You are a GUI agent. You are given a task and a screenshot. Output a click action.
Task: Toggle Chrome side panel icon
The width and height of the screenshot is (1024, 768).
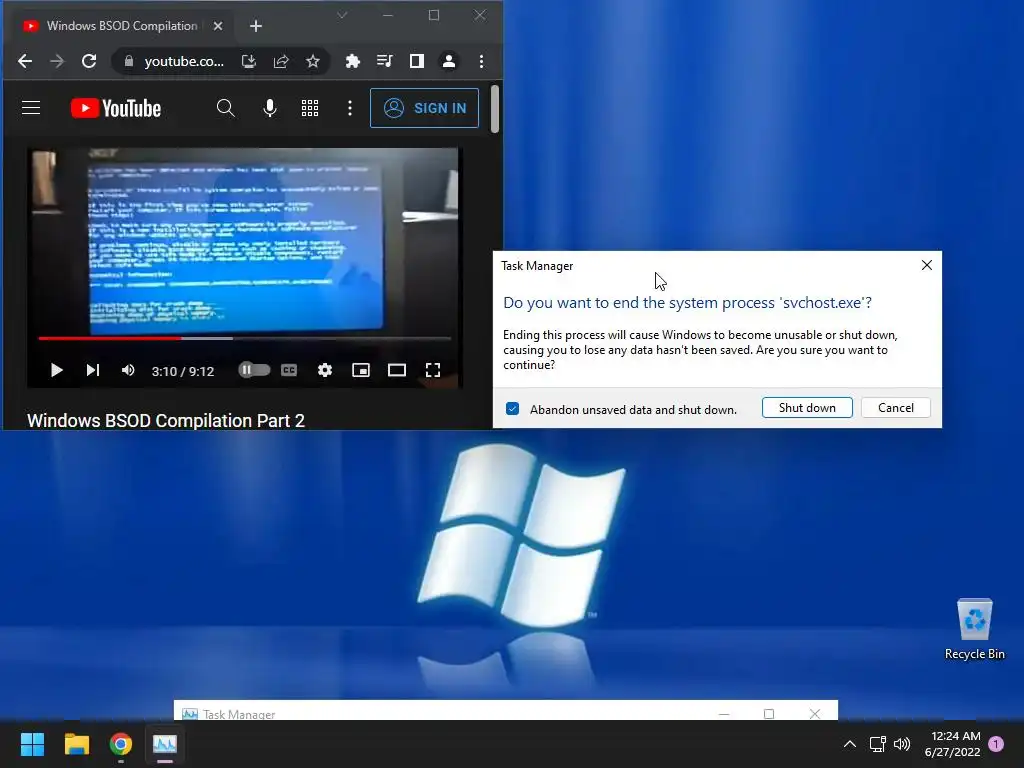(417, 61)
